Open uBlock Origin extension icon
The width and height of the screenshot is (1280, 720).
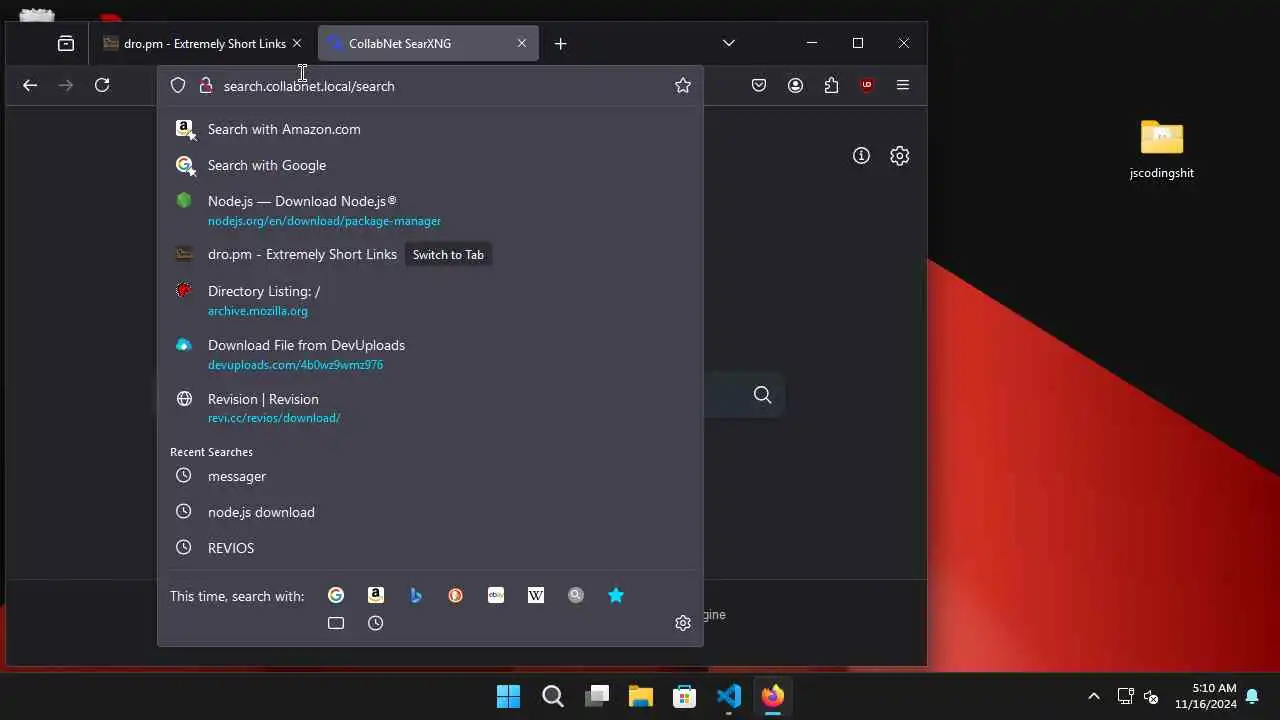867,85
